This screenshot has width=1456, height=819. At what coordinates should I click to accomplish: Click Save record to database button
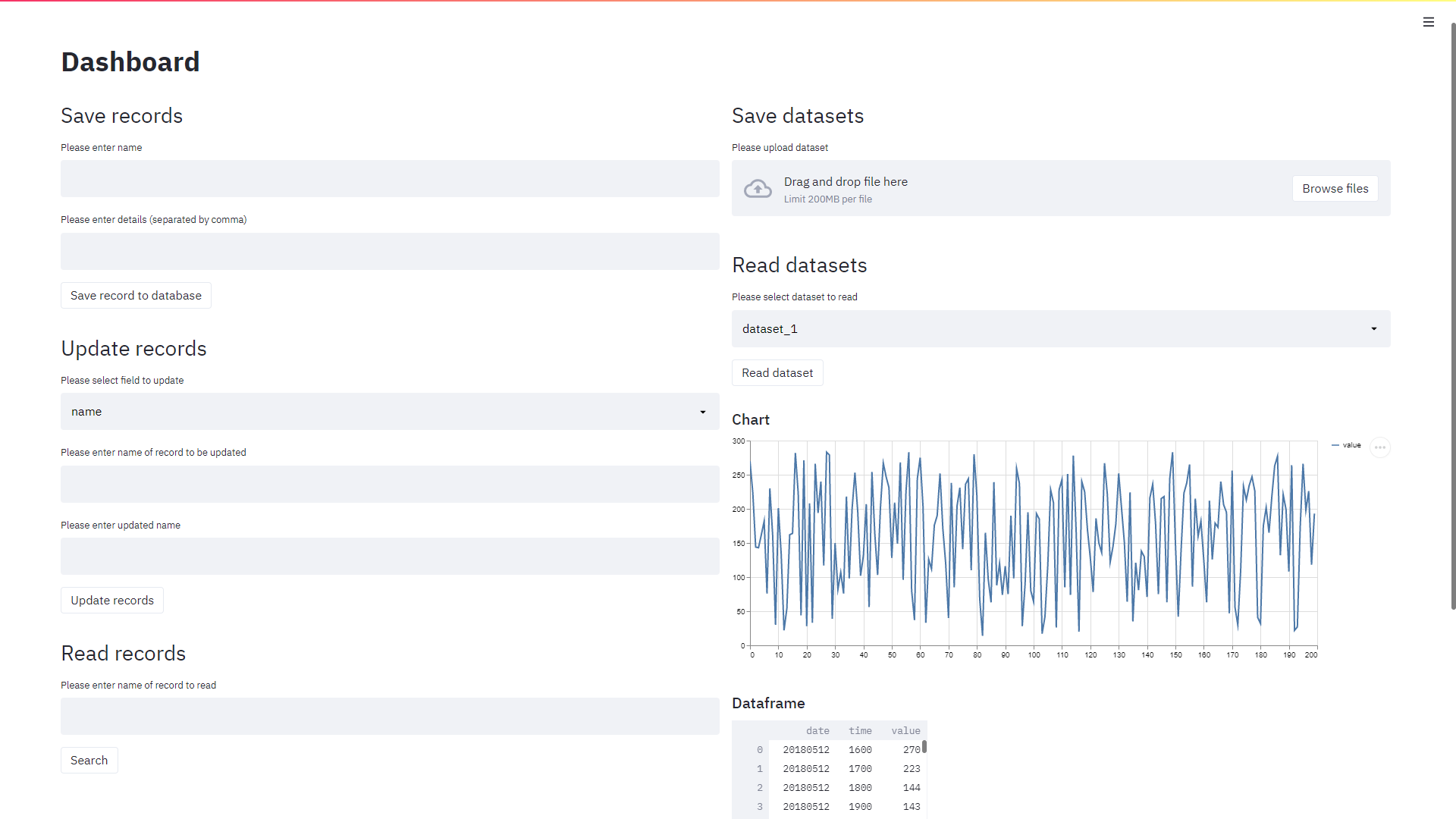coord(136,296)
